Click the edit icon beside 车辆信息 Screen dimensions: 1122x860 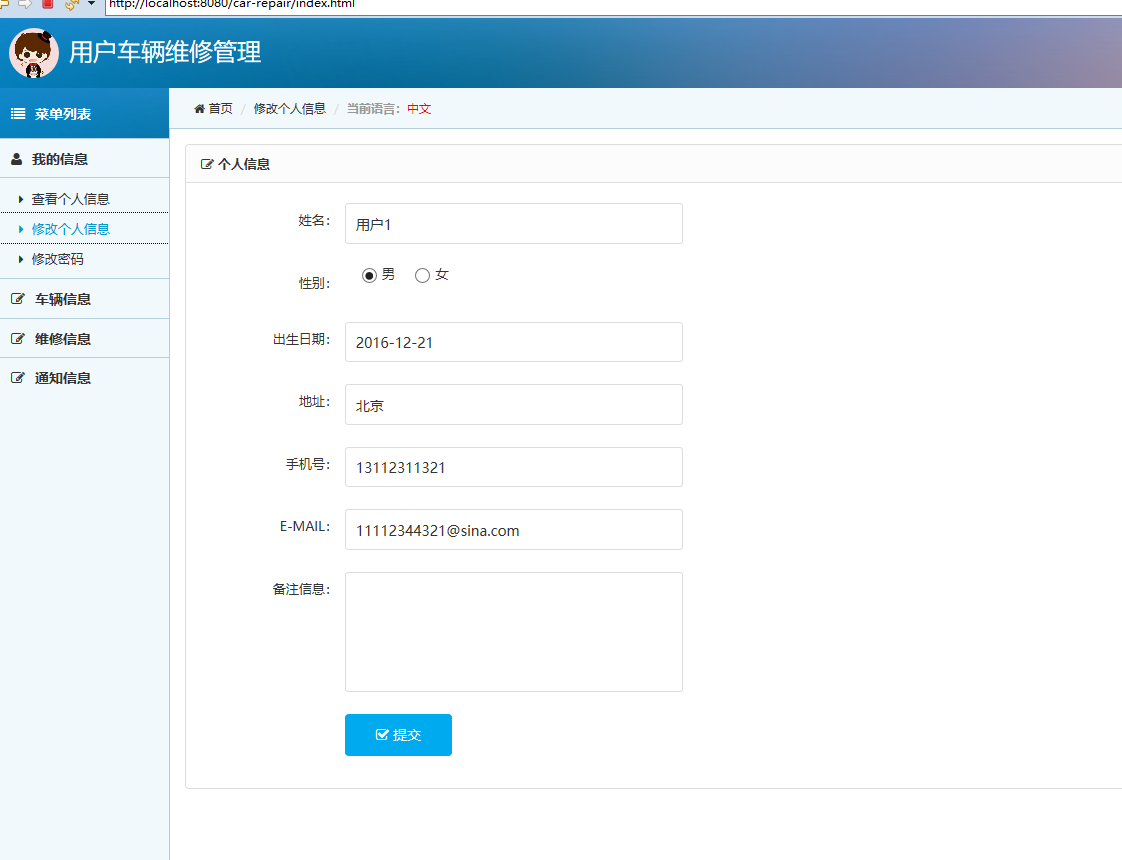[15, 298]
